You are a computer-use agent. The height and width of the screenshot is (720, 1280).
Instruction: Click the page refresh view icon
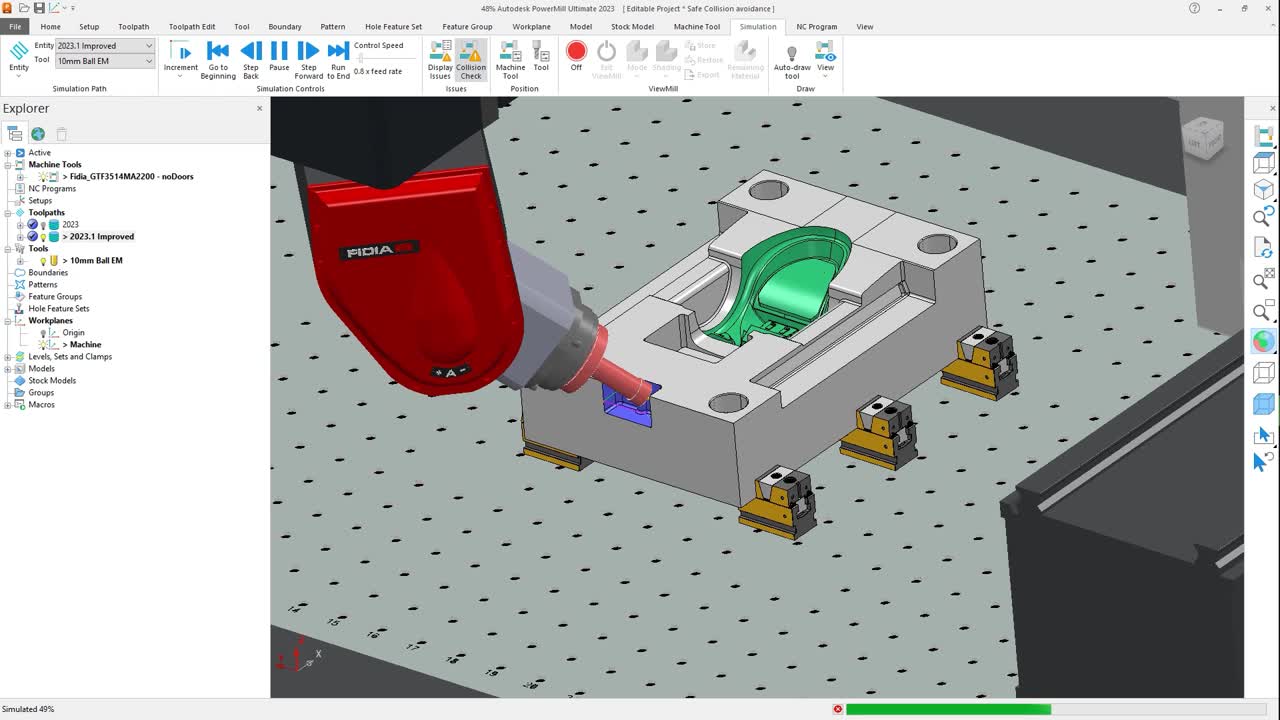(x=1264, y=247)
